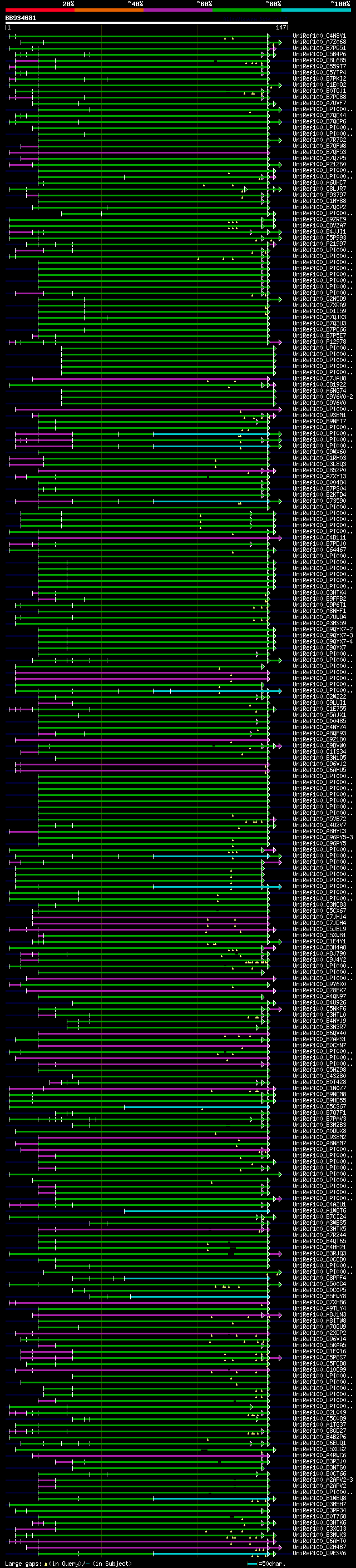The width and height of the screenshot is (356, 1568).
Task: Select the UniRef100_C5P8S7 label
Action: coord(319,1357)
